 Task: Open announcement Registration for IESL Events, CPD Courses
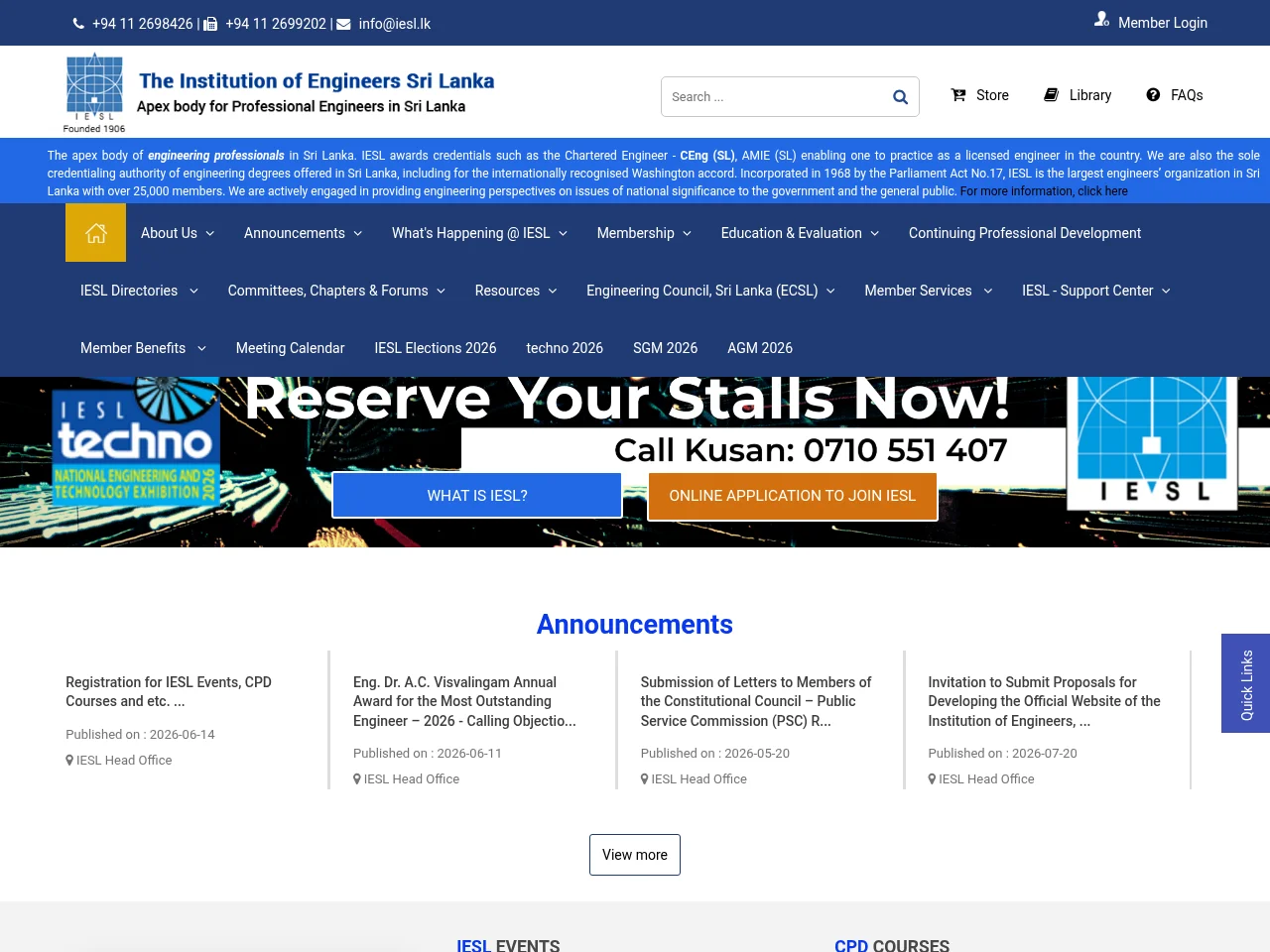pos(169,691)
